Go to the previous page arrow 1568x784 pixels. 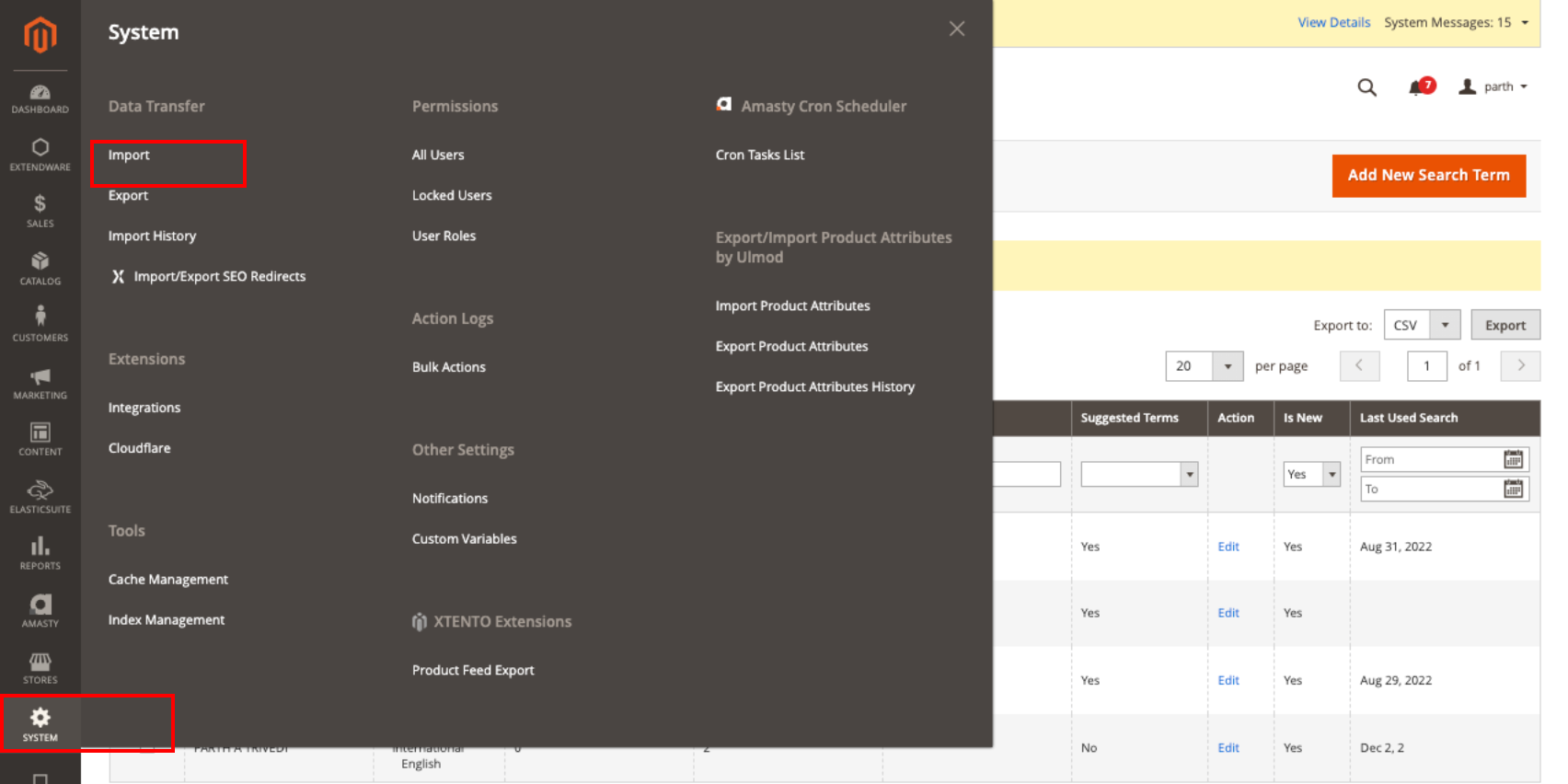(x=1359, y=366)
